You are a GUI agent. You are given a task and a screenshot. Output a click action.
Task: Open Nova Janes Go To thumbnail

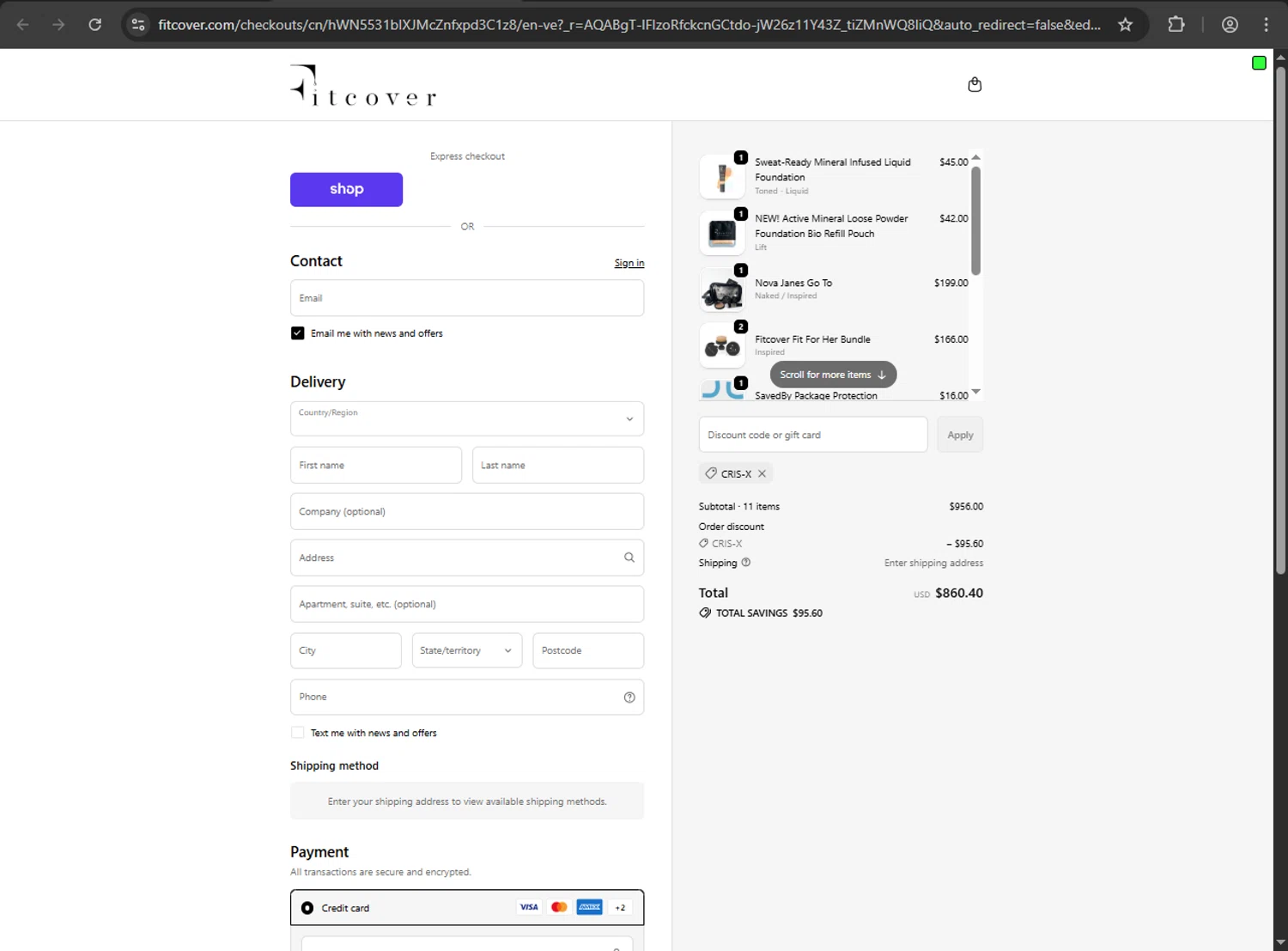click(722, 290)
